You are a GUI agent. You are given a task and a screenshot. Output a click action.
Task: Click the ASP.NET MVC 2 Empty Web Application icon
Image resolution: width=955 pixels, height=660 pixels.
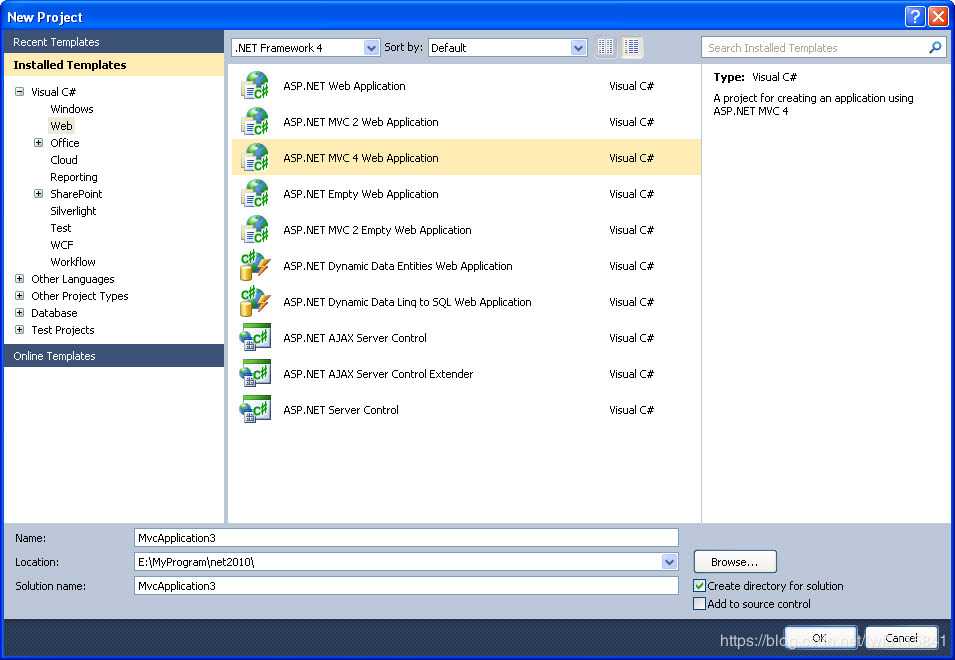[255, 230]
